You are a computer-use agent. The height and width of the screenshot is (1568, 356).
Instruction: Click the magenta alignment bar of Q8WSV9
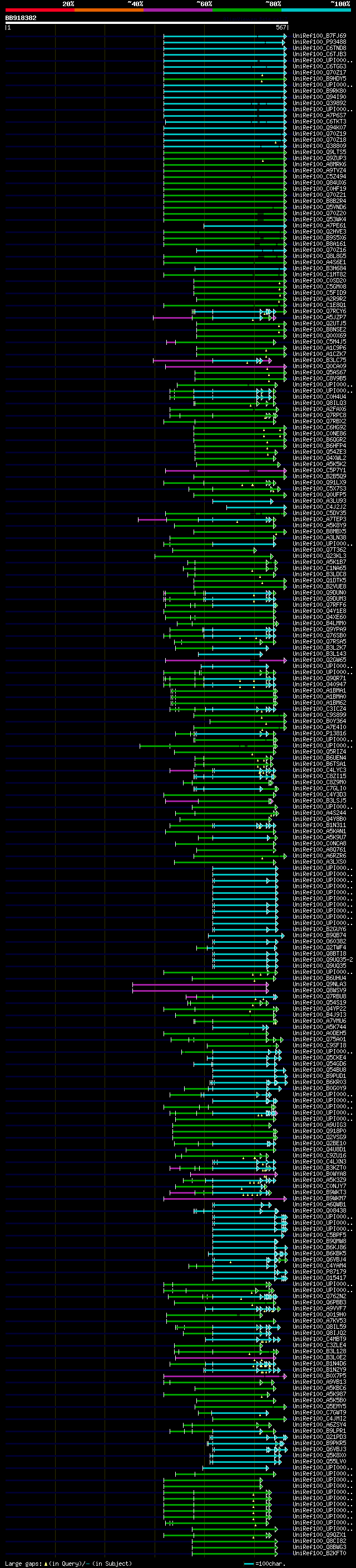coord(200,990)
